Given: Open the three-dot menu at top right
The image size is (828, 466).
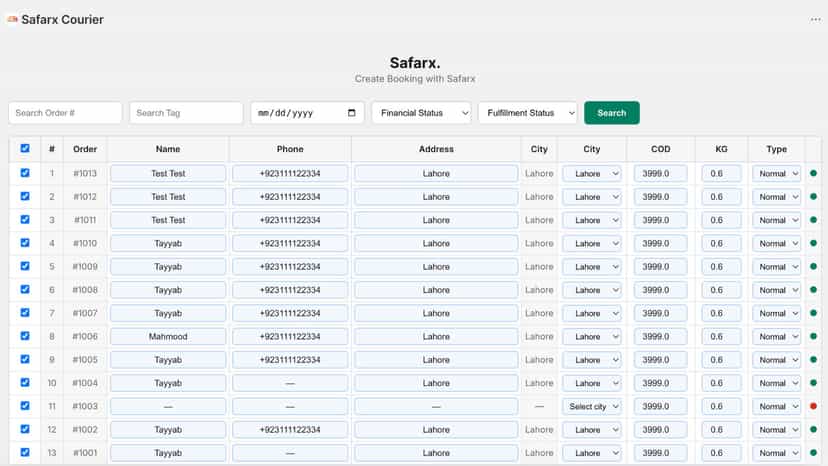Looking at the screenshot, I should click(815, 20).
